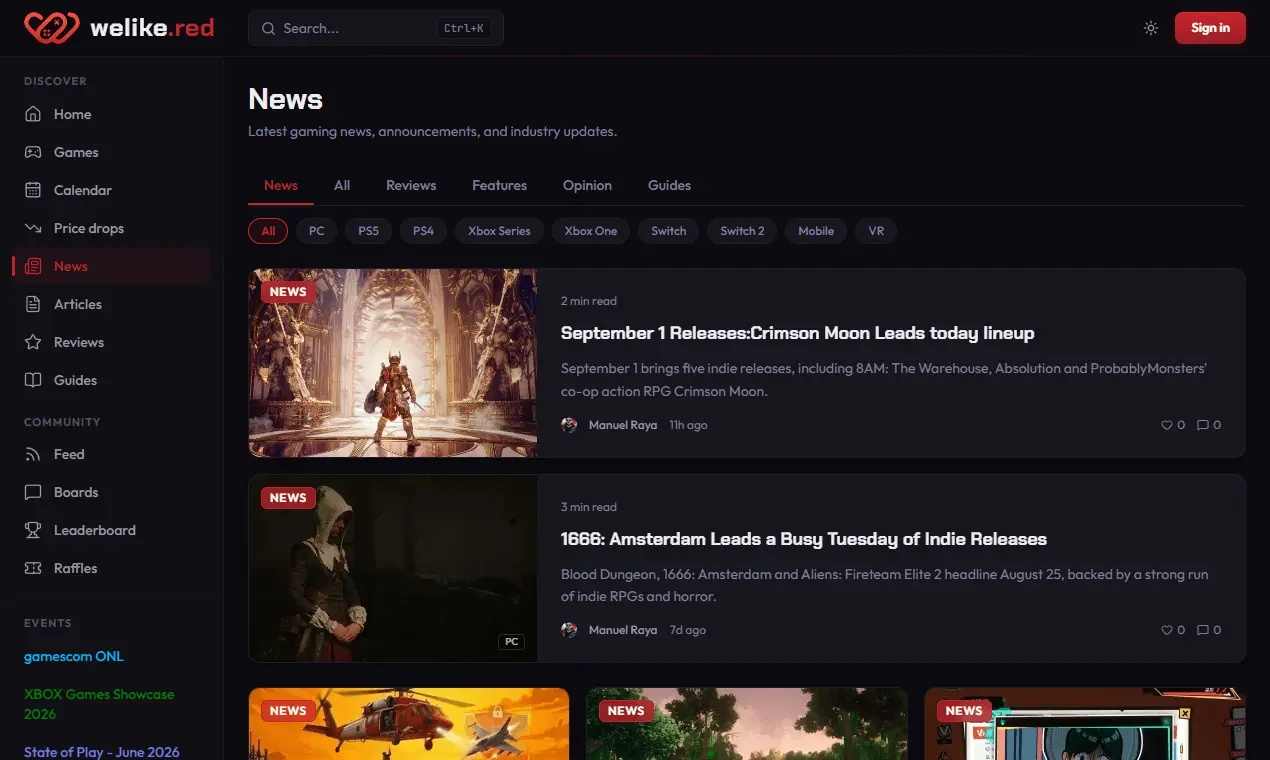Click the welike.red heart logo
The width and height of the screenshot is (1270, 760).
[x=51, y=28]
